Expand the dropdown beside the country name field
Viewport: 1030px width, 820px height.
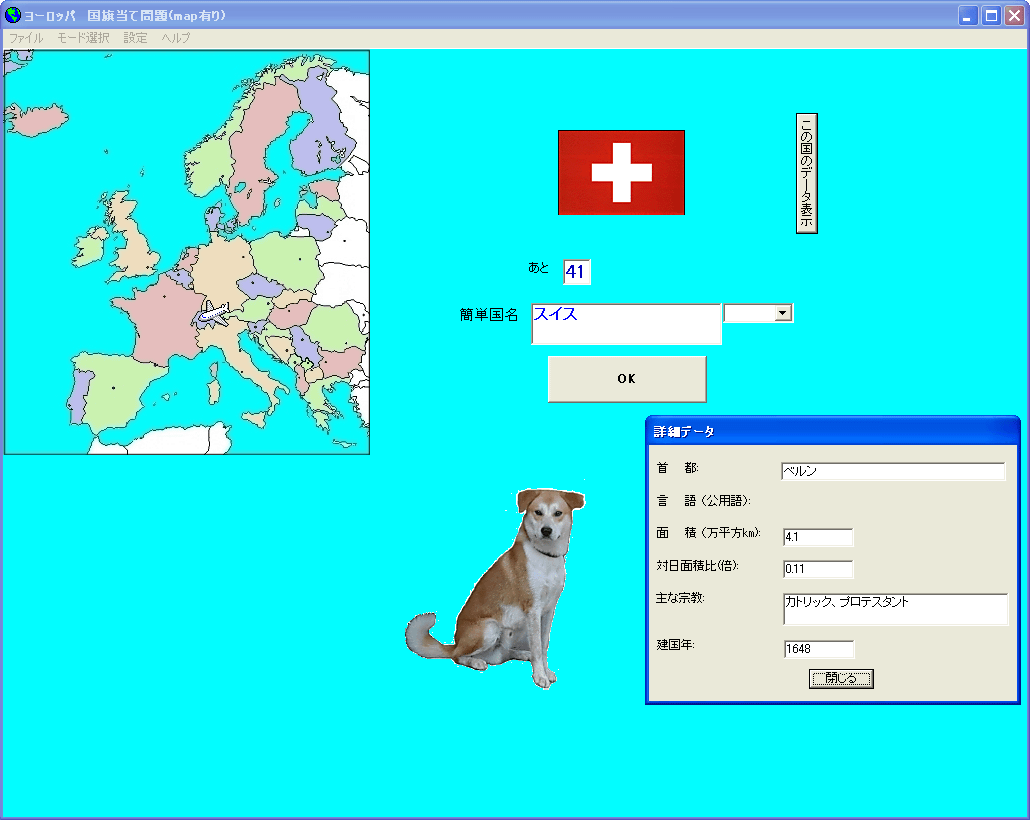782,313
